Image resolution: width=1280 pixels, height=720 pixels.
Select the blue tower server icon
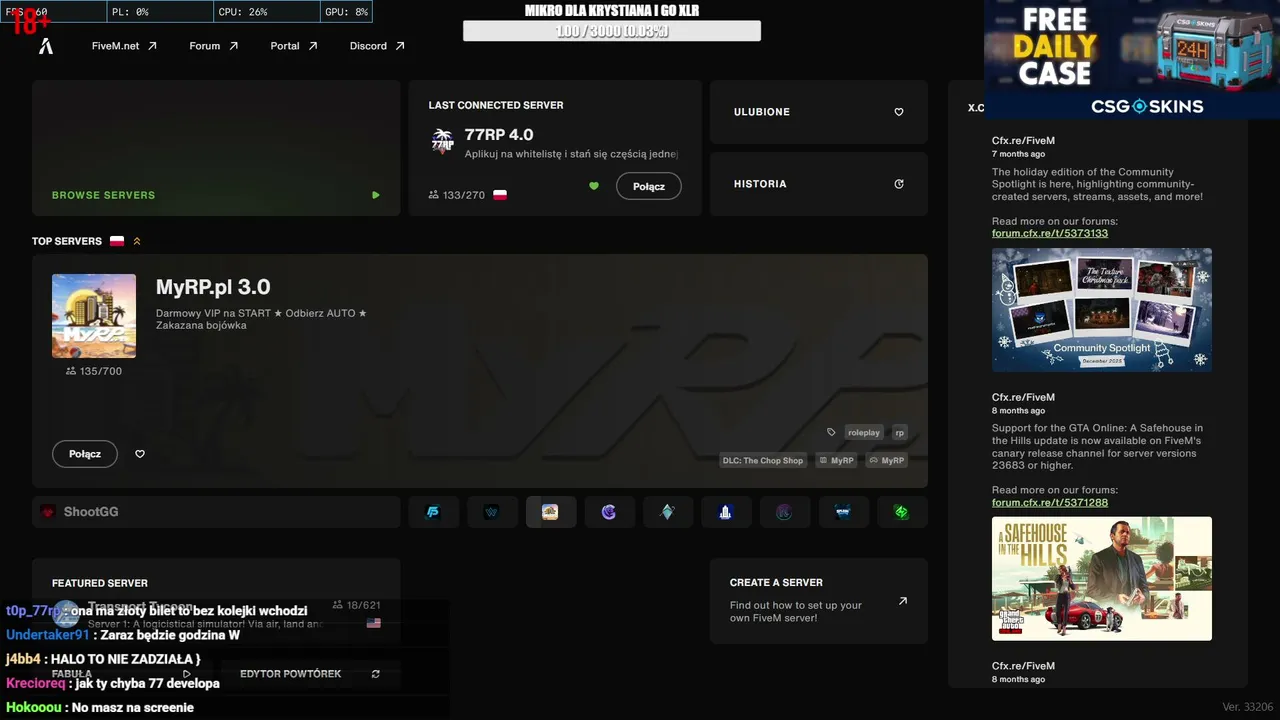click(726, 512)
